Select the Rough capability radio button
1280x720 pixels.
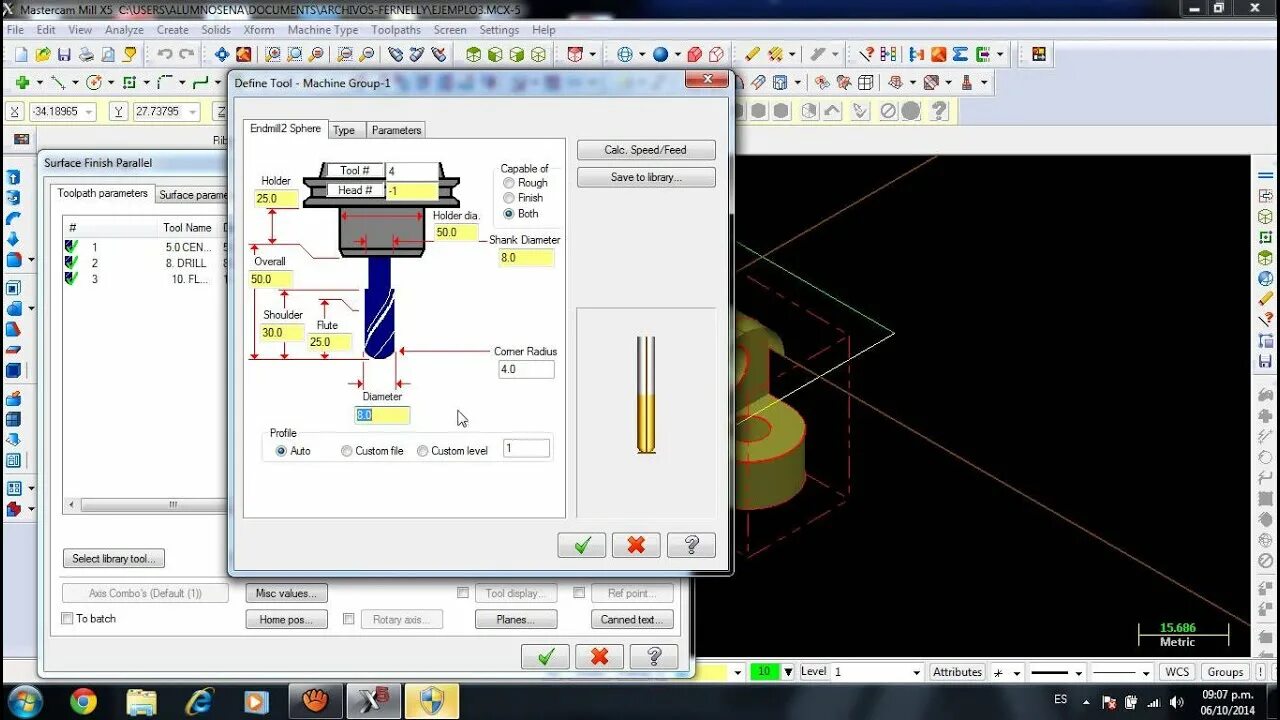[x=509, y=183]
